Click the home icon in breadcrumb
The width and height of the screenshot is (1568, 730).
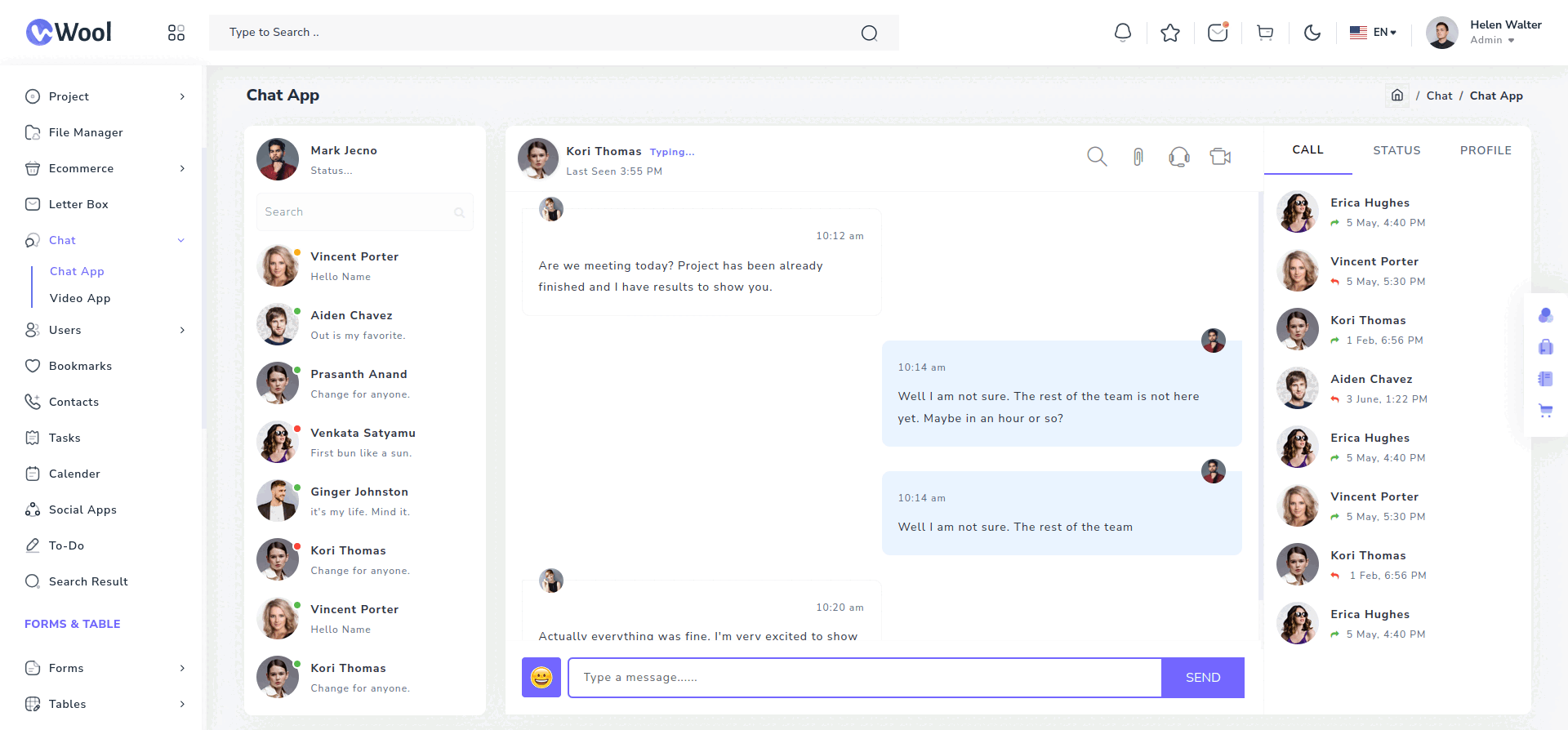[x=1397, y=96]
